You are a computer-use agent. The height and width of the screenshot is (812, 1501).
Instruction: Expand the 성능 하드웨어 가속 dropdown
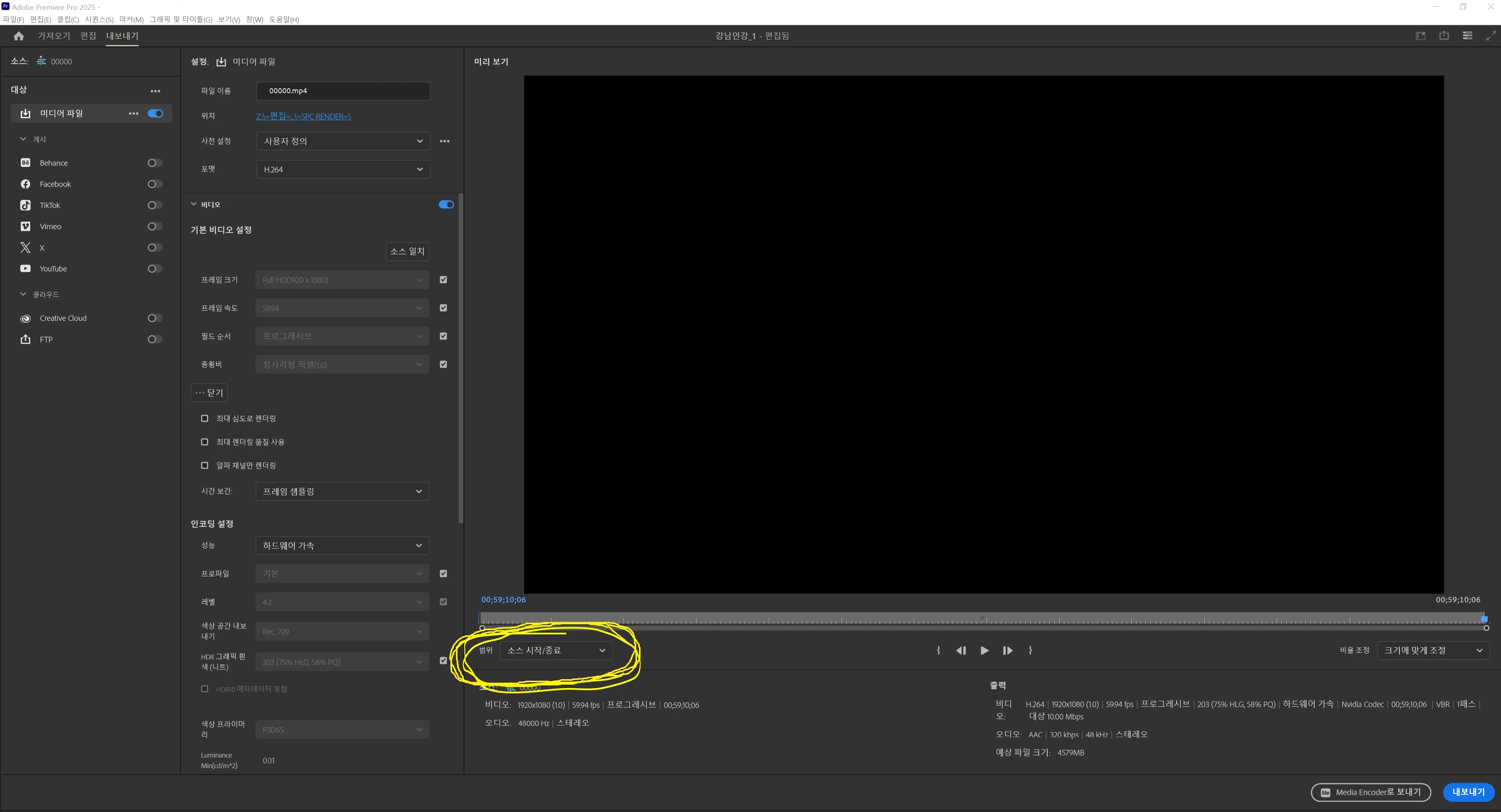click(x=342, y=546)
